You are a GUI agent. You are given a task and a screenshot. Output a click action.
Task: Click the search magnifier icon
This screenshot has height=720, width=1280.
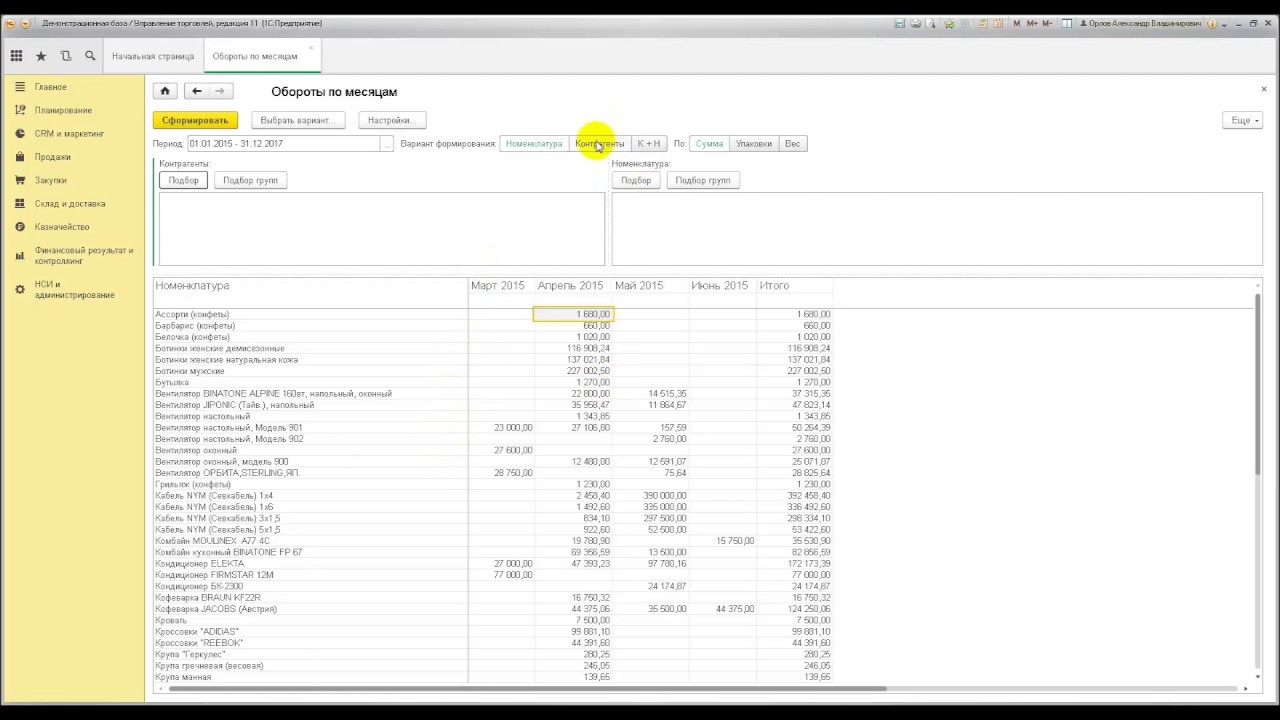click(90, 56)
